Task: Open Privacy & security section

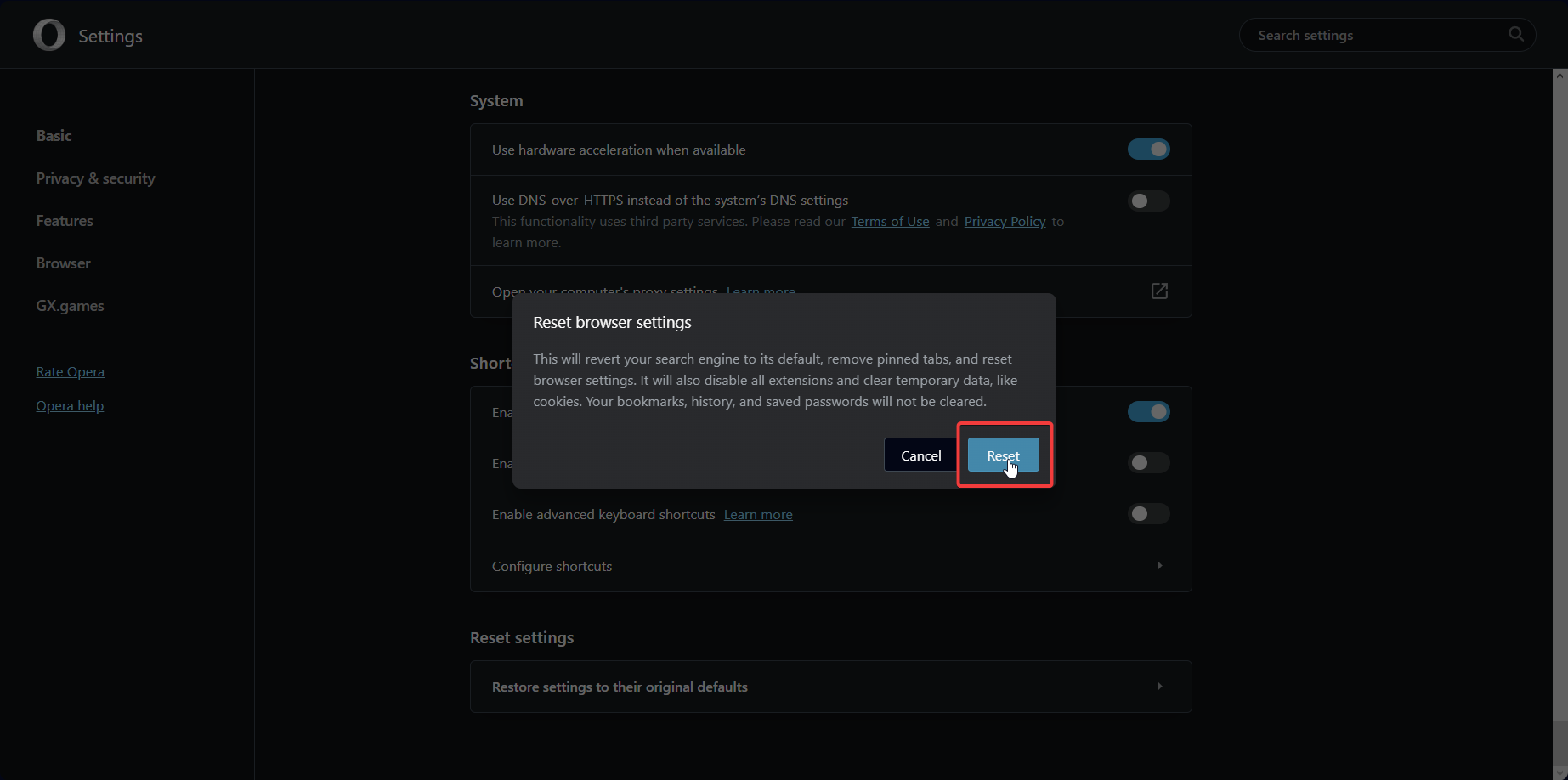Action: [x=95, y=178]
